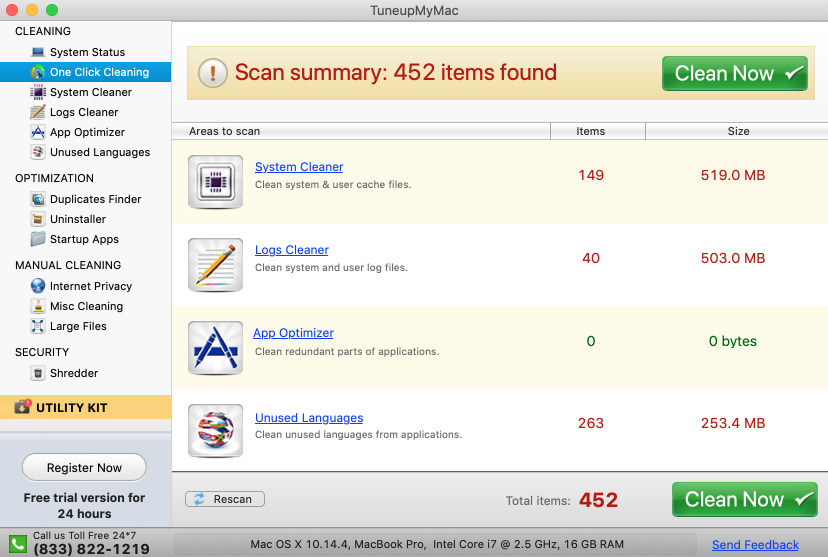Click the Uninstaller box icon
Screen dimensions: 828x557
click(37, 219)
